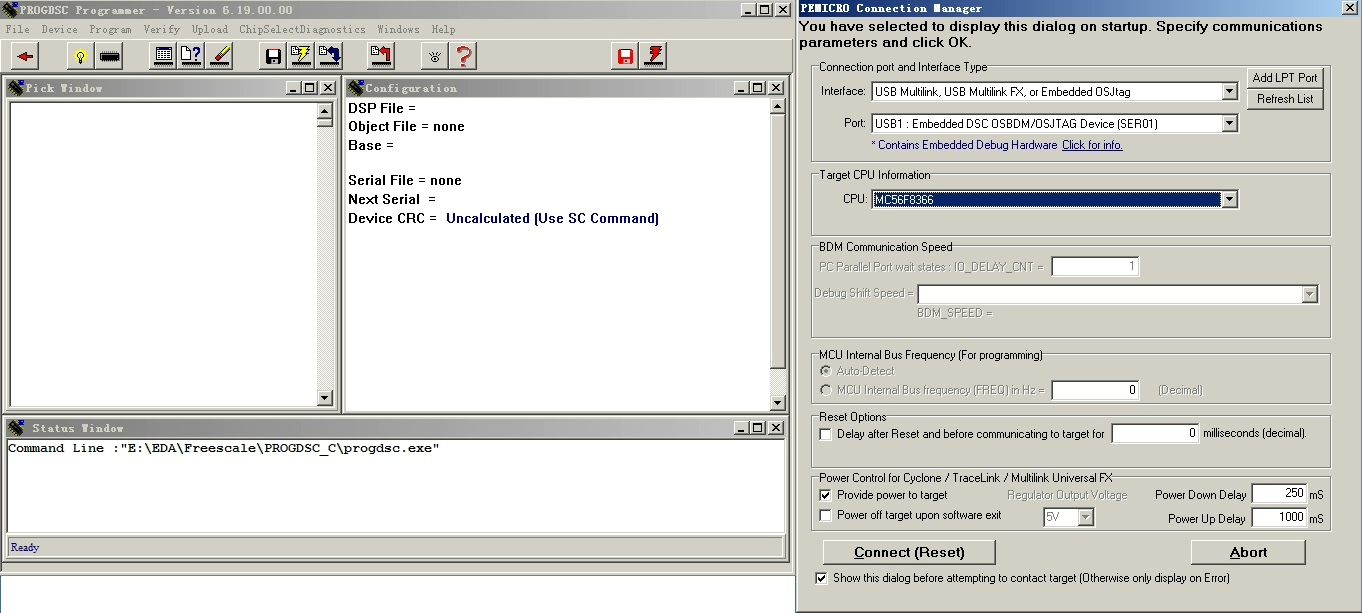Click the eraser toolbar icon

pos(219,56)
